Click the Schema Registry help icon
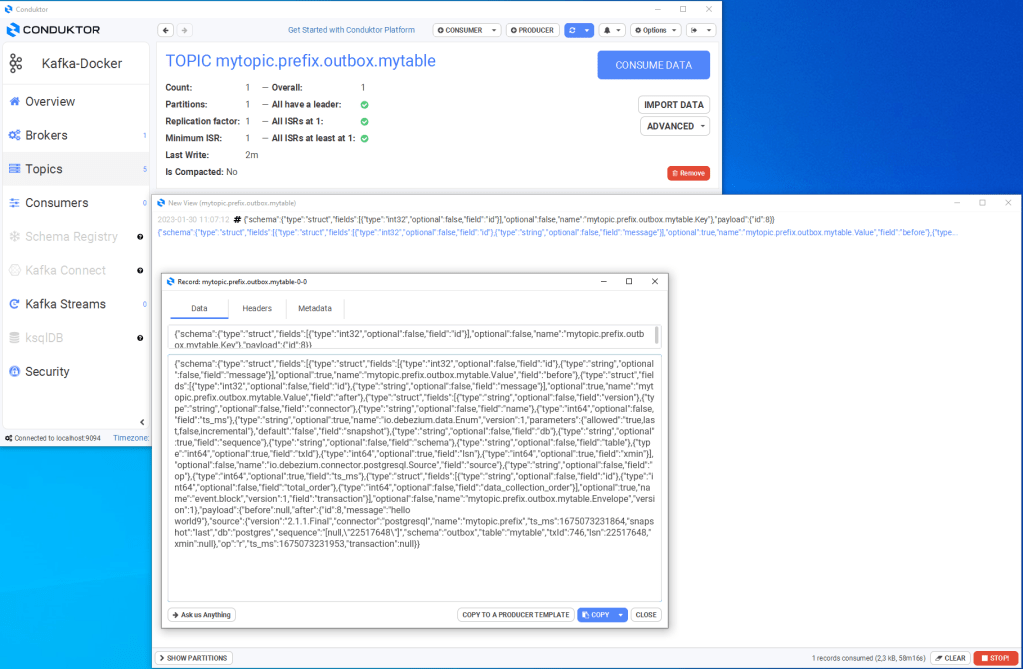1023x669 pixels. pos(140,237)
